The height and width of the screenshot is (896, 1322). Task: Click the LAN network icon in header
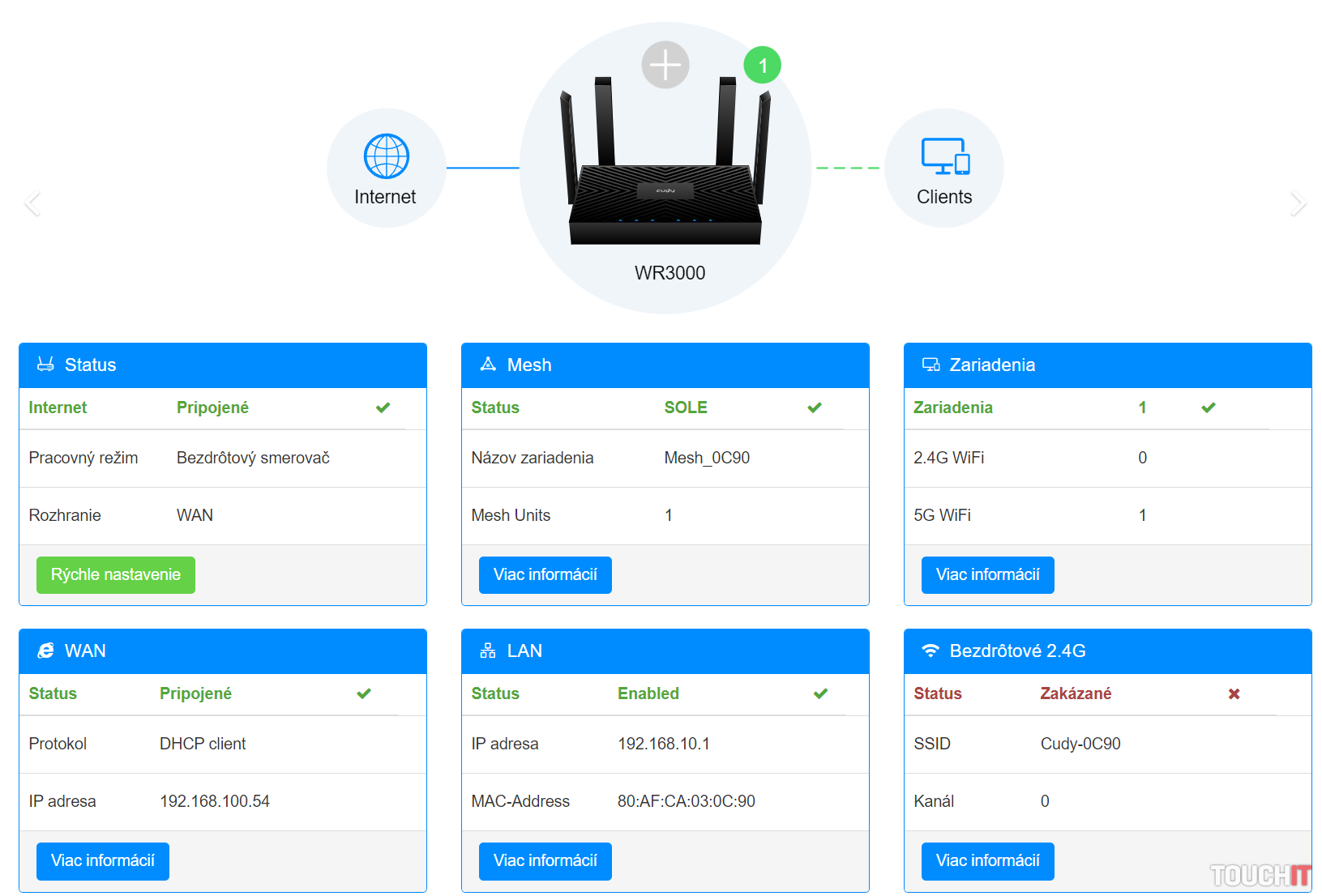pos(488,651)
